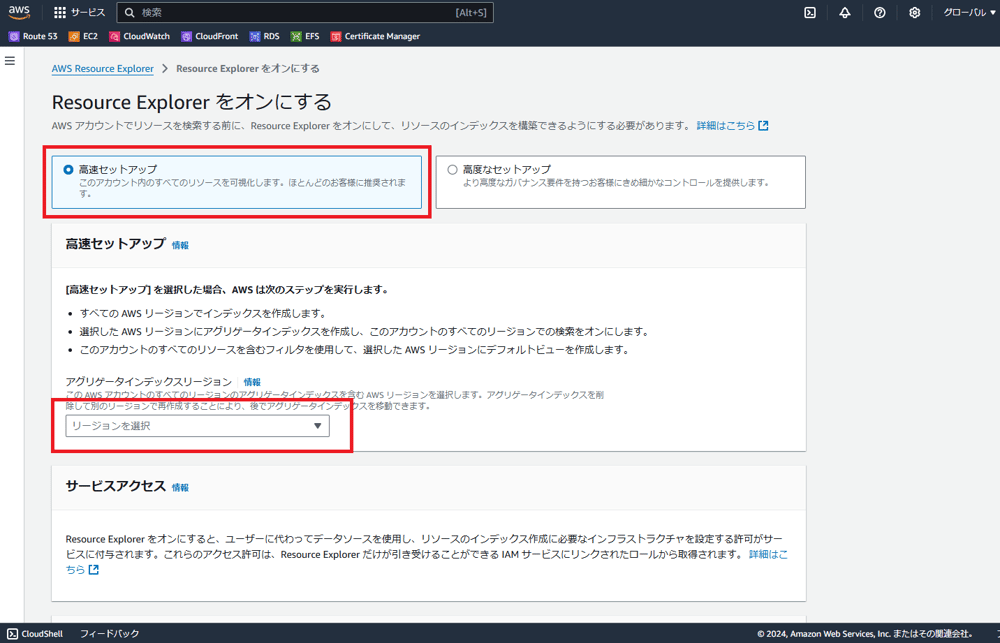Screen dimensions: 1000x643
Task: Expand the side navigation hamburger menu
Action: (x=10, y=61)
